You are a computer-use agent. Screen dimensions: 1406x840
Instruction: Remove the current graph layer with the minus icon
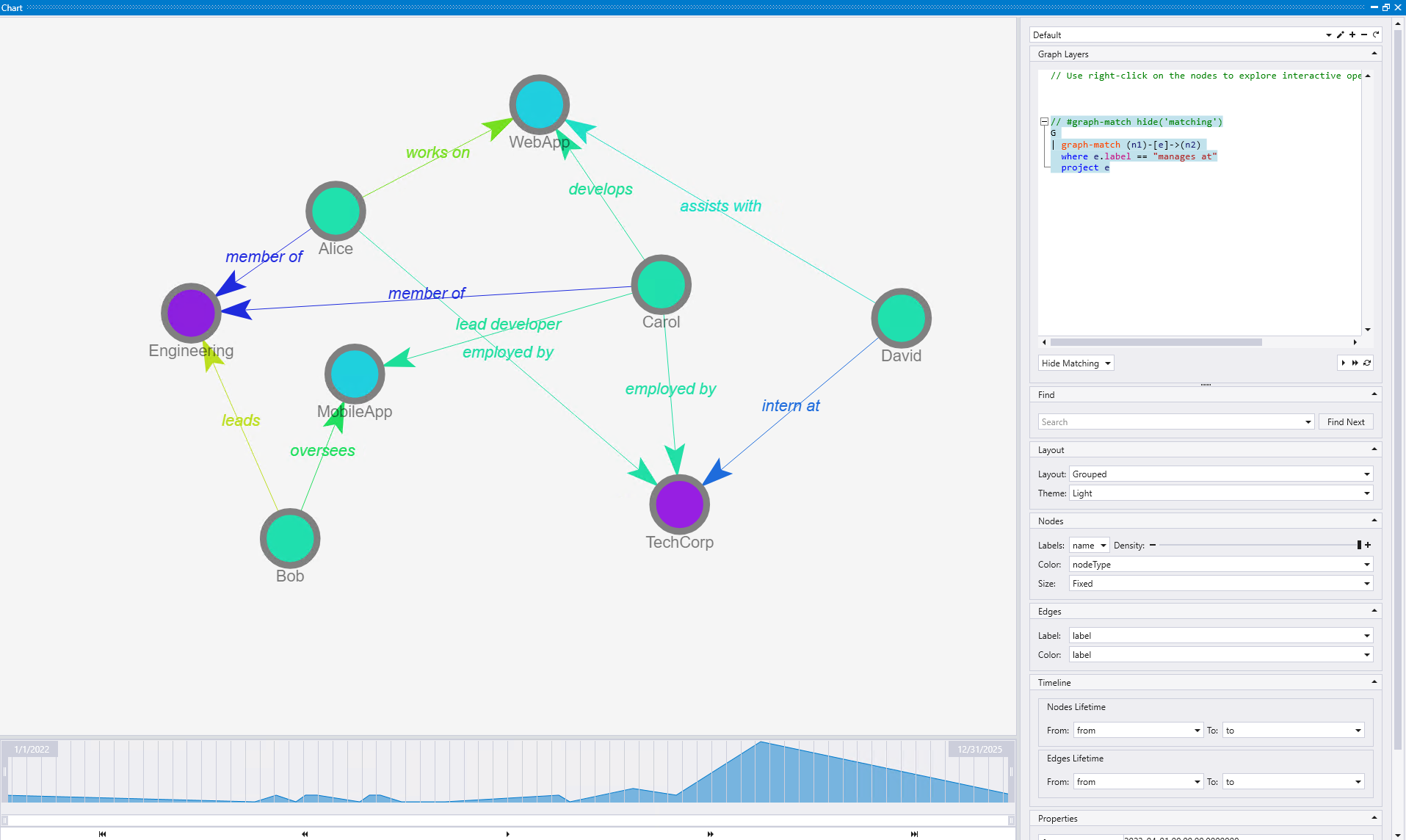[1363, 35]
